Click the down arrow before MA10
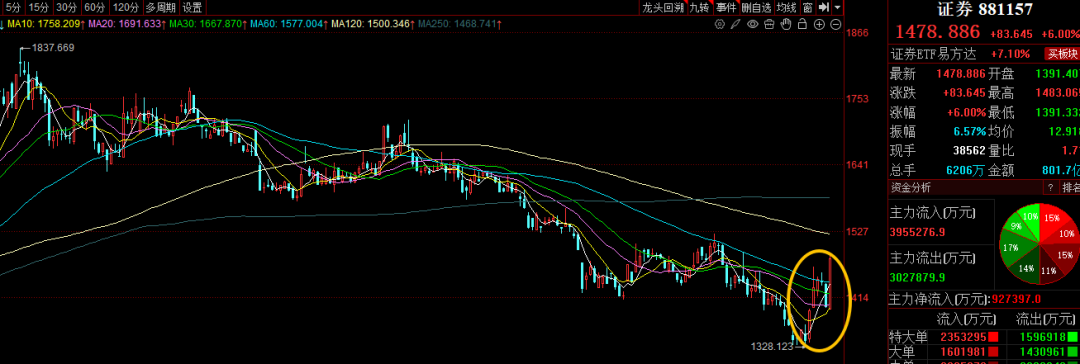 tap(2, 24)
